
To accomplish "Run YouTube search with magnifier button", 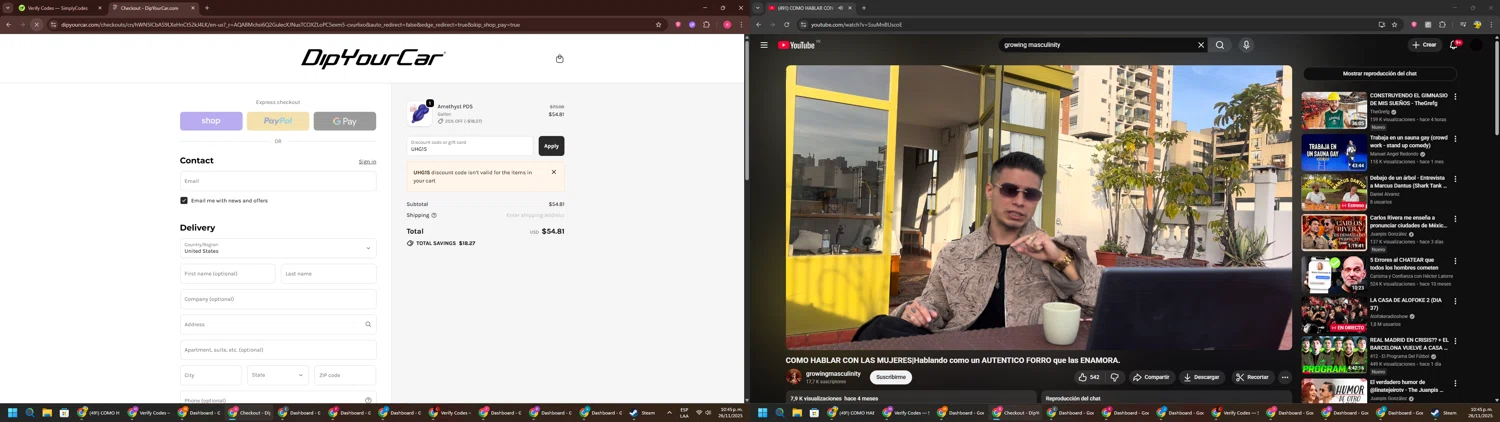I will [x=1220, y=45].
